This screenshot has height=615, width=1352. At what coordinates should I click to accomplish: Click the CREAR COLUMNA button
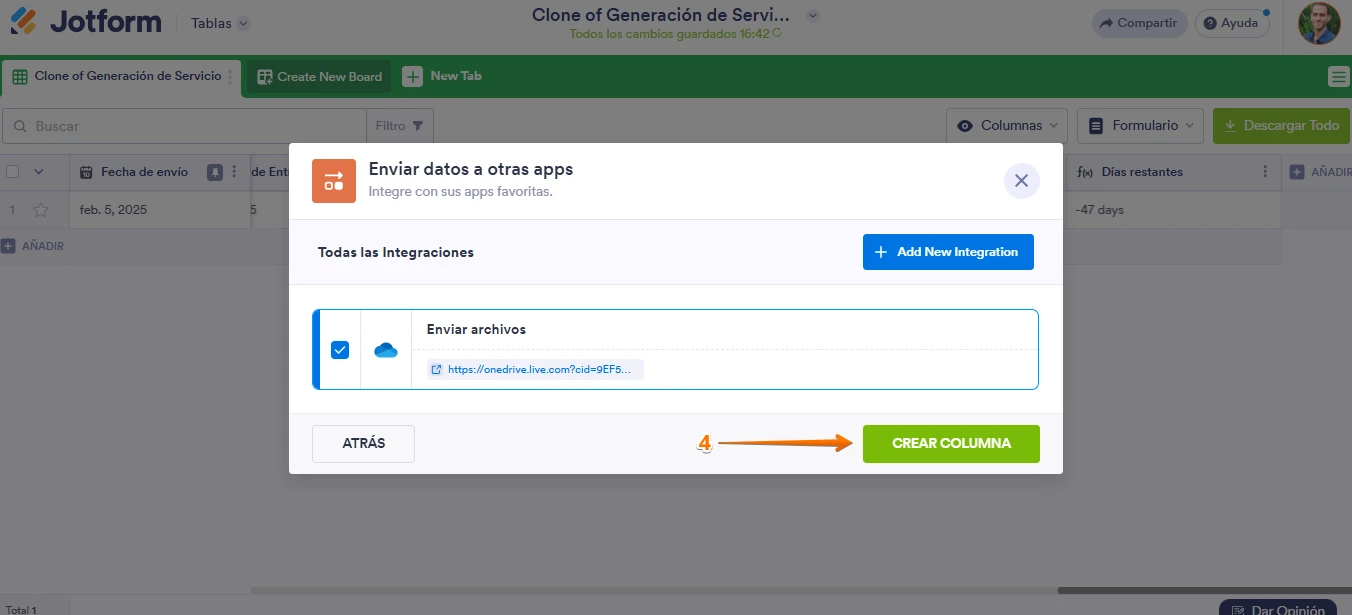point(950,443)
